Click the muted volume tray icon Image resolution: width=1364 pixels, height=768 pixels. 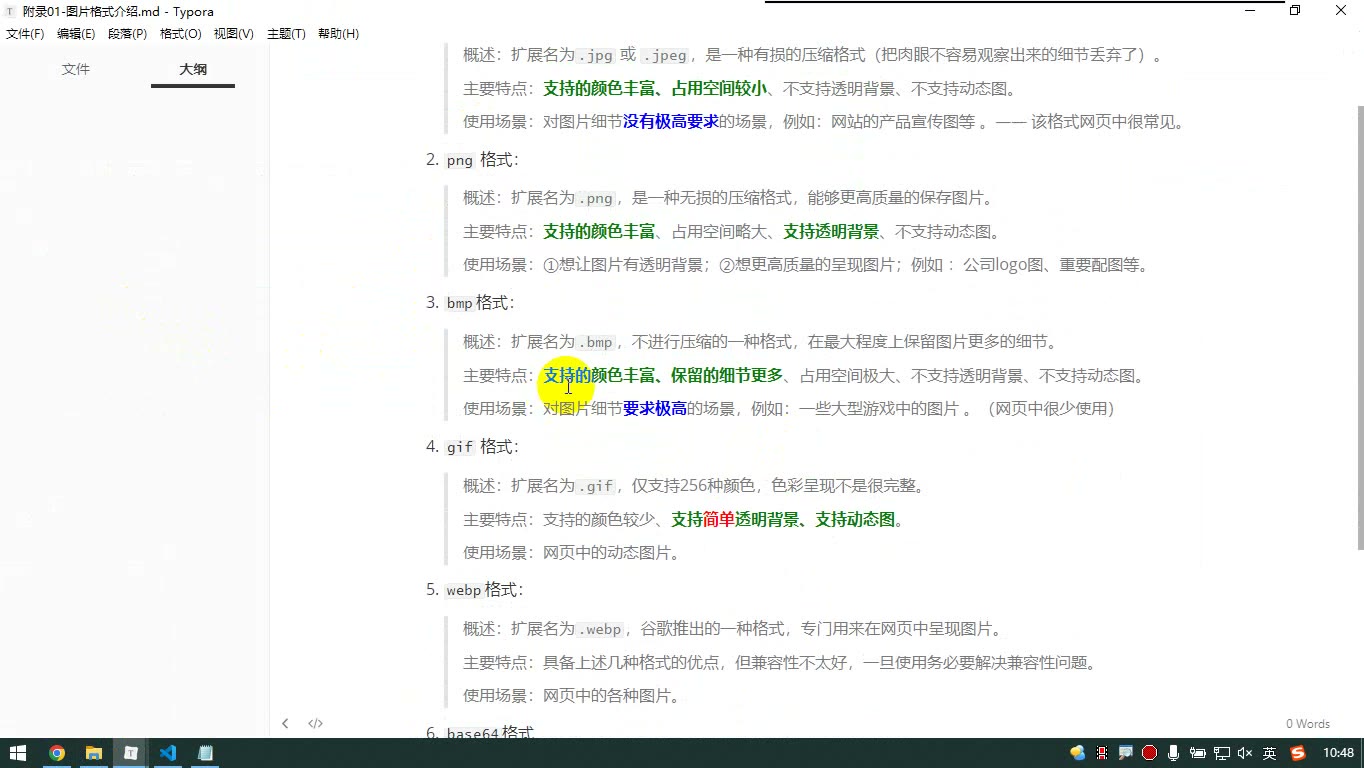(x=1245, y=753)
